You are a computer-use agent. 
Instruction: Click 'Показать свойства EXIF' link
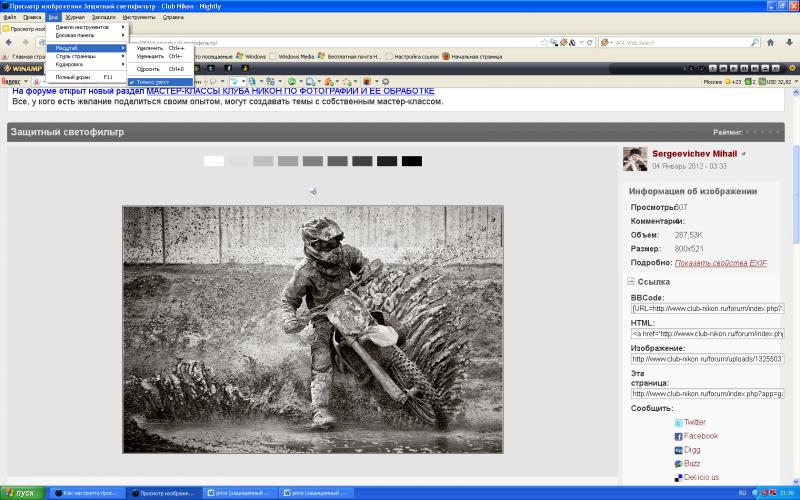(x=720, y=263)
